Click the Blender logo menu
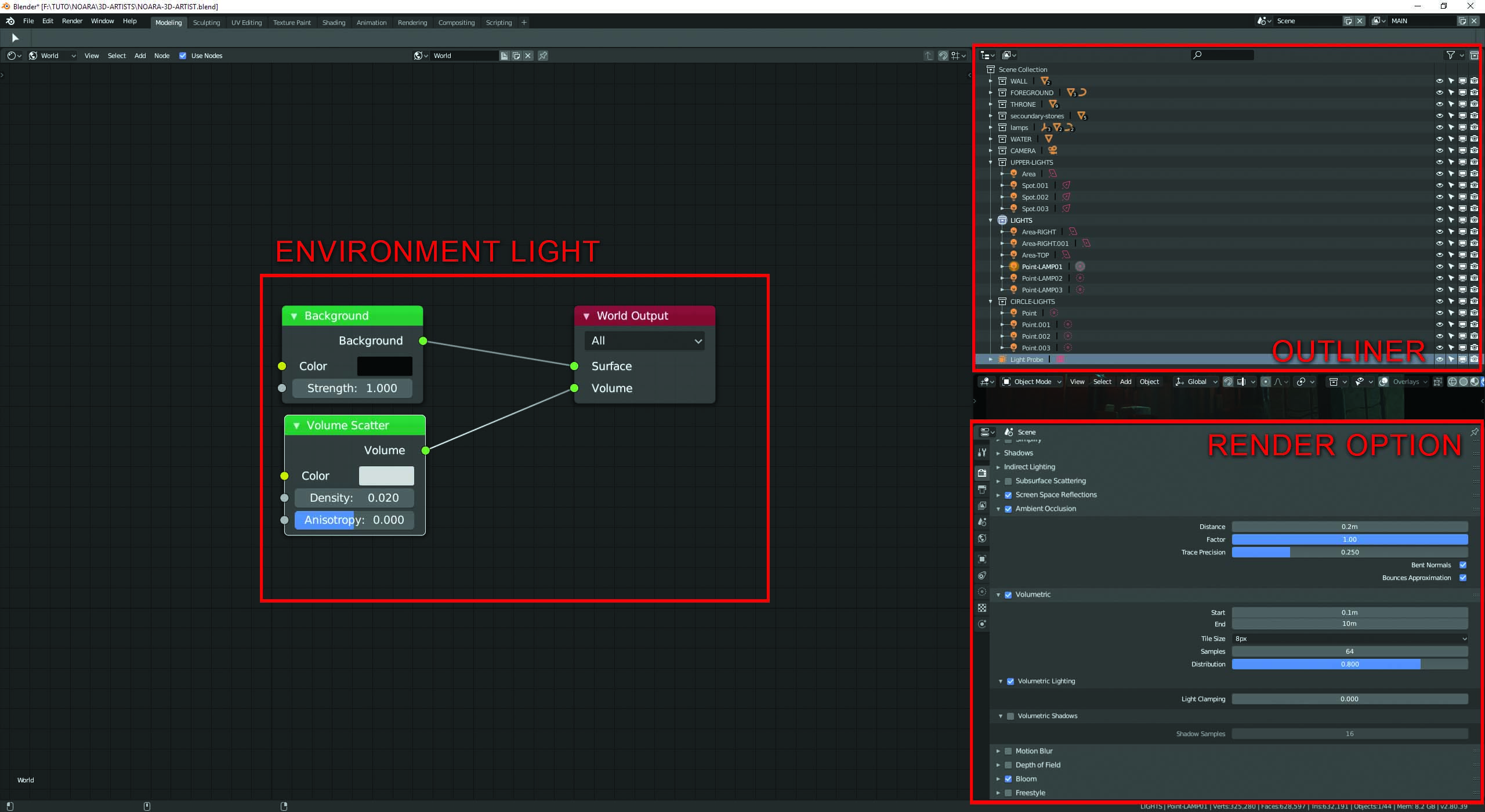Viewport: 1485px width, 812px height. (x=10, y=21)
